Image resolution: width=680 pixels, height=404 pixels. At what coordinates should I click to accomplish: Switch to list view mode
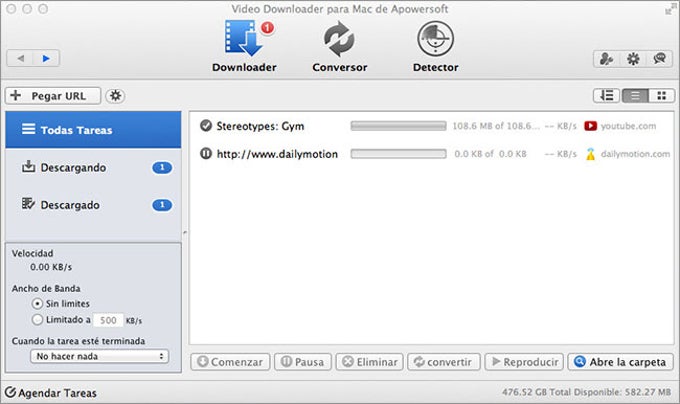point(635,96)
